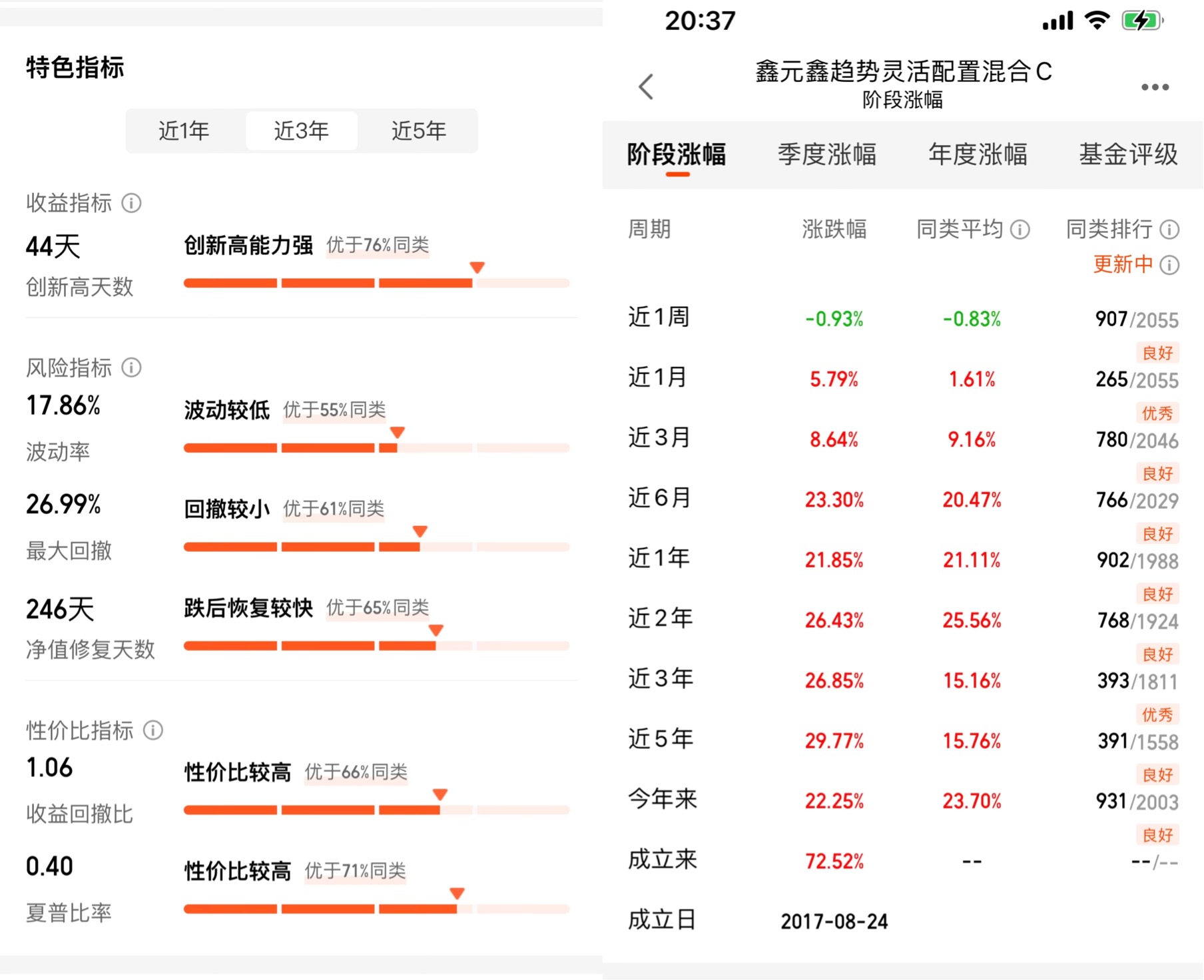Tap the 最大回撤 progress bar
1204x980 pixels.
coord(376,547)
